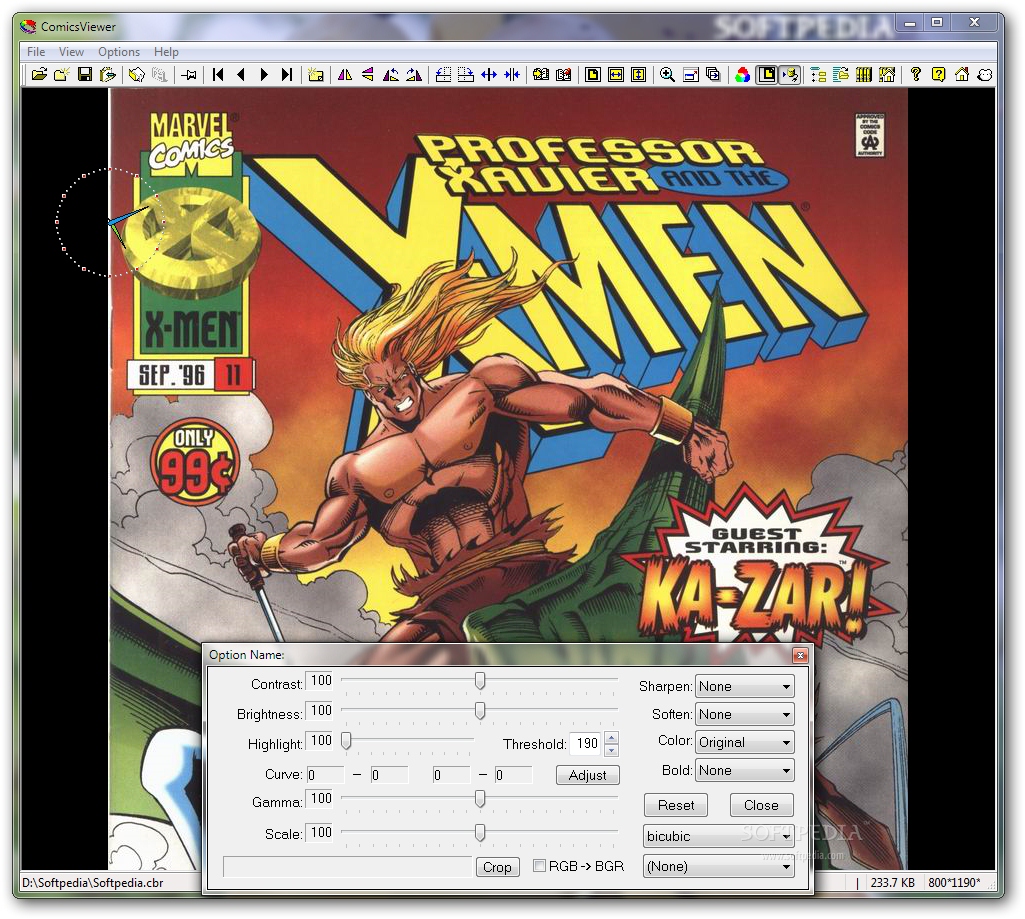Click the flip vertical triangles icon

point(368,75)
